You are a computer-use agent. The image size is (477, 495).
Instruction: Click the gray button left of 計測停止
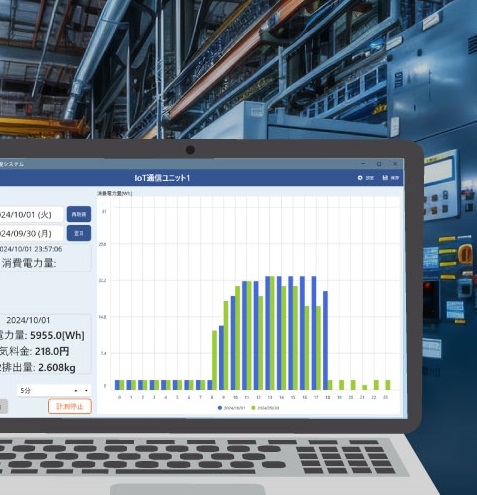4,407
